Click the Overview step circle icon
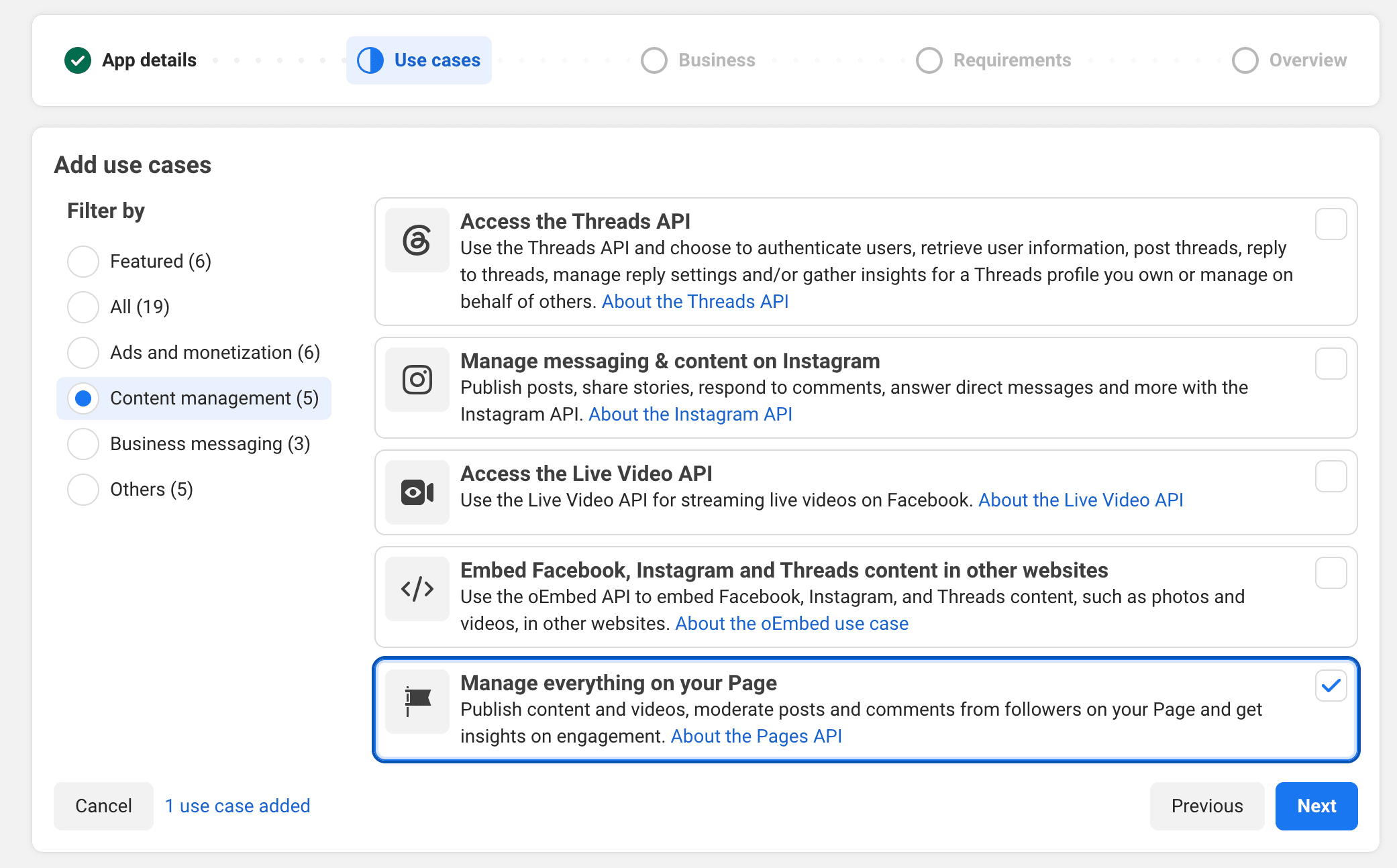 [1245, 60]
